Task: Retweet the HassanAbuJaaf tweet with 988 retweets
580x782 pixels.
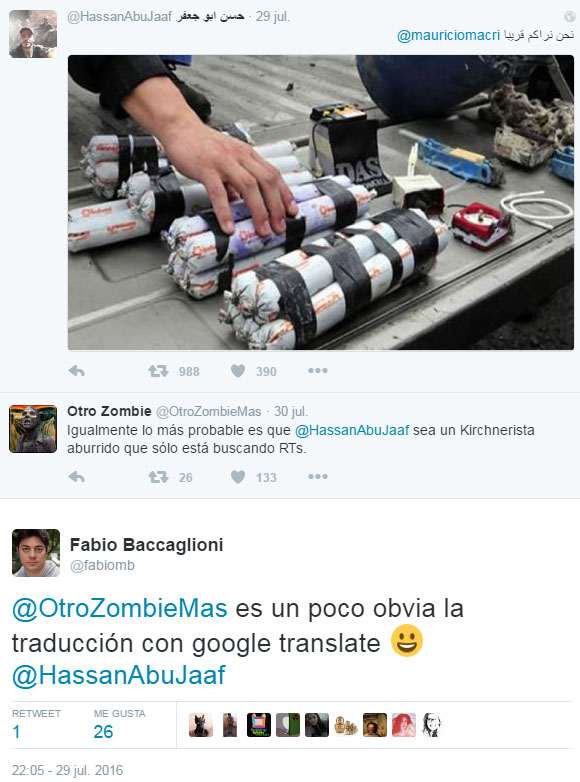Action: [158, 371]
